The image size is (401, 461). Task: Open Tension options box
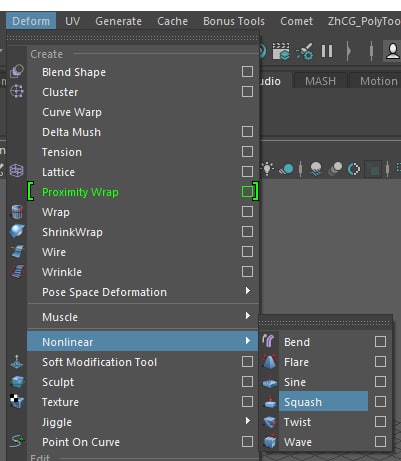pyautogui.click(x=247, y=152)
